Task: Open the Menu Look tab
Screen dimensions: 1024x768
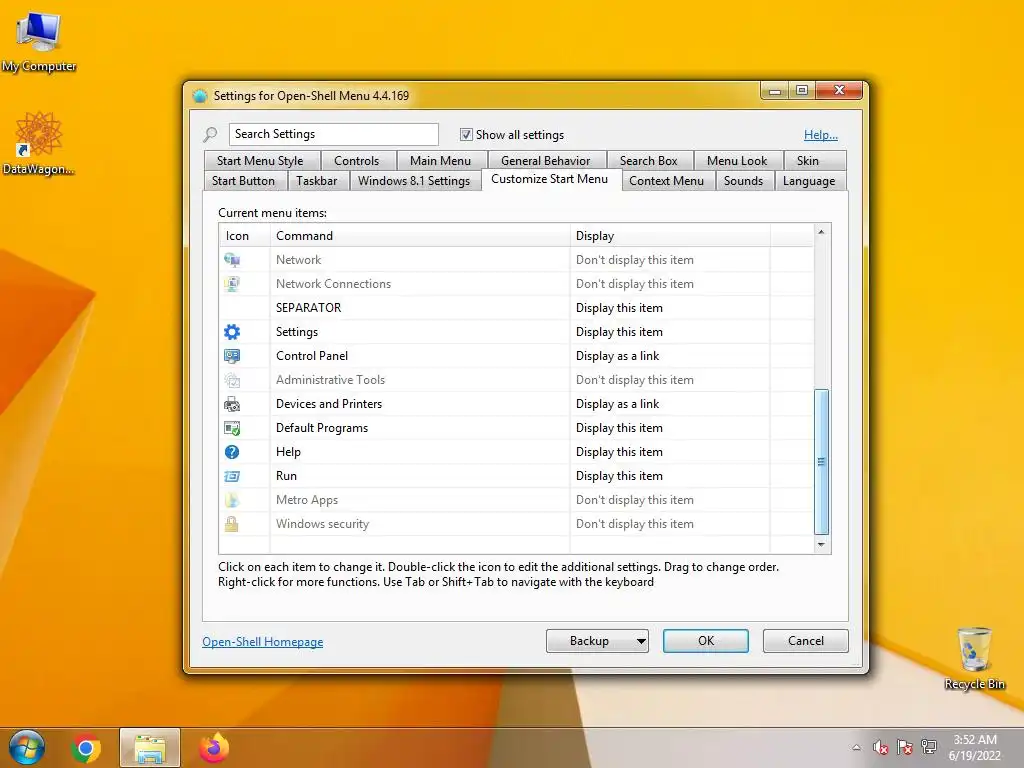Action: pos(738,161)
